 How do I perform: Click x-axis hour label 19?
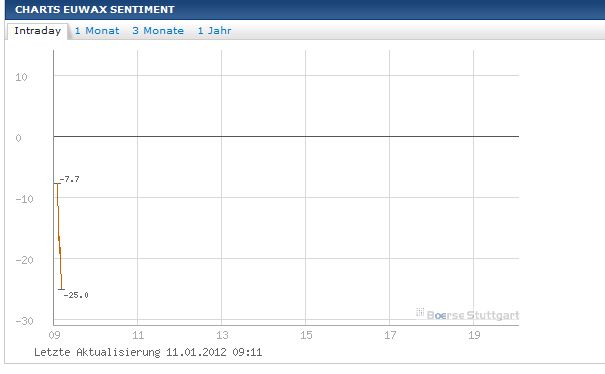point(475,335)
